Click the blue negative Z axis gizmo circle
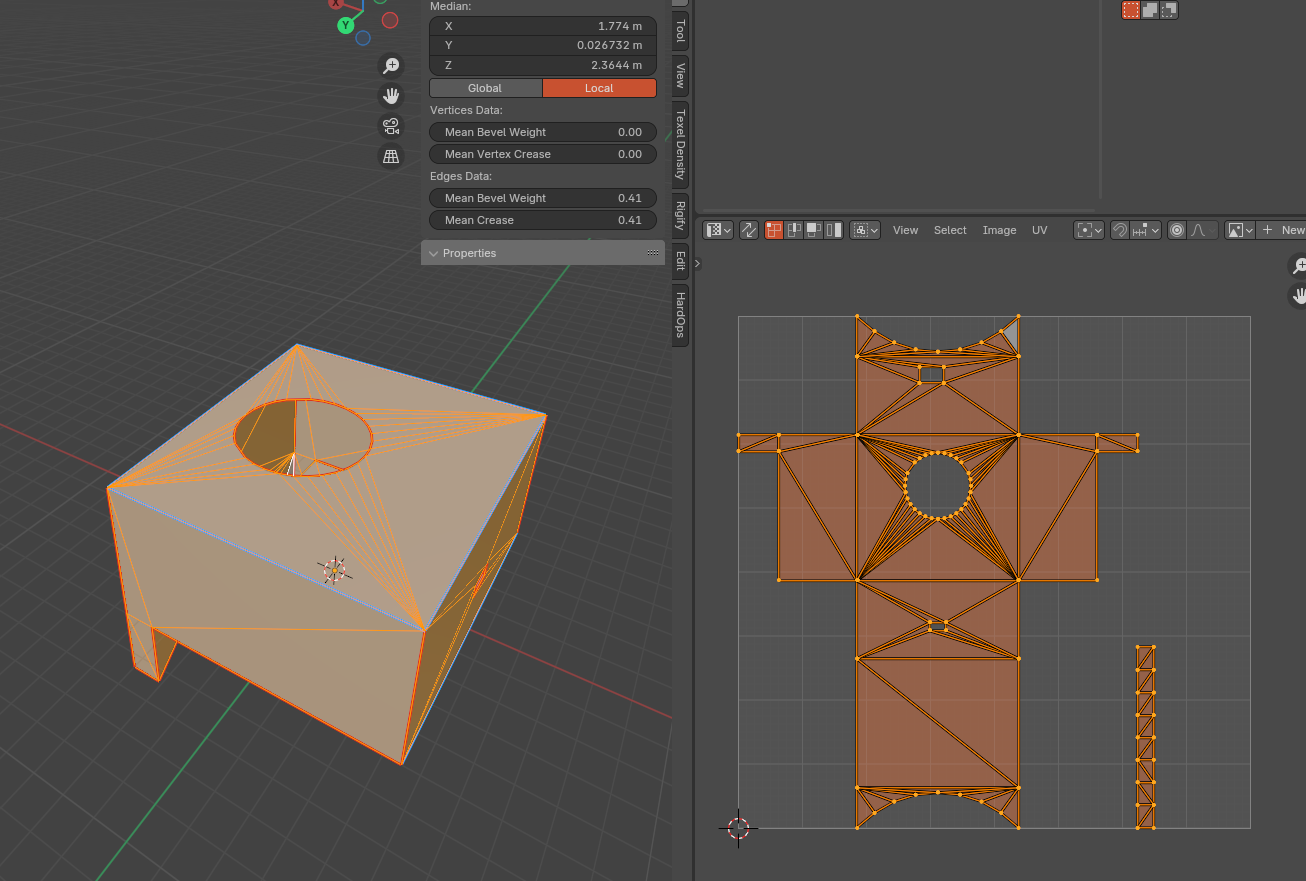Screen dimensions: 1306x881 (363, 38)
